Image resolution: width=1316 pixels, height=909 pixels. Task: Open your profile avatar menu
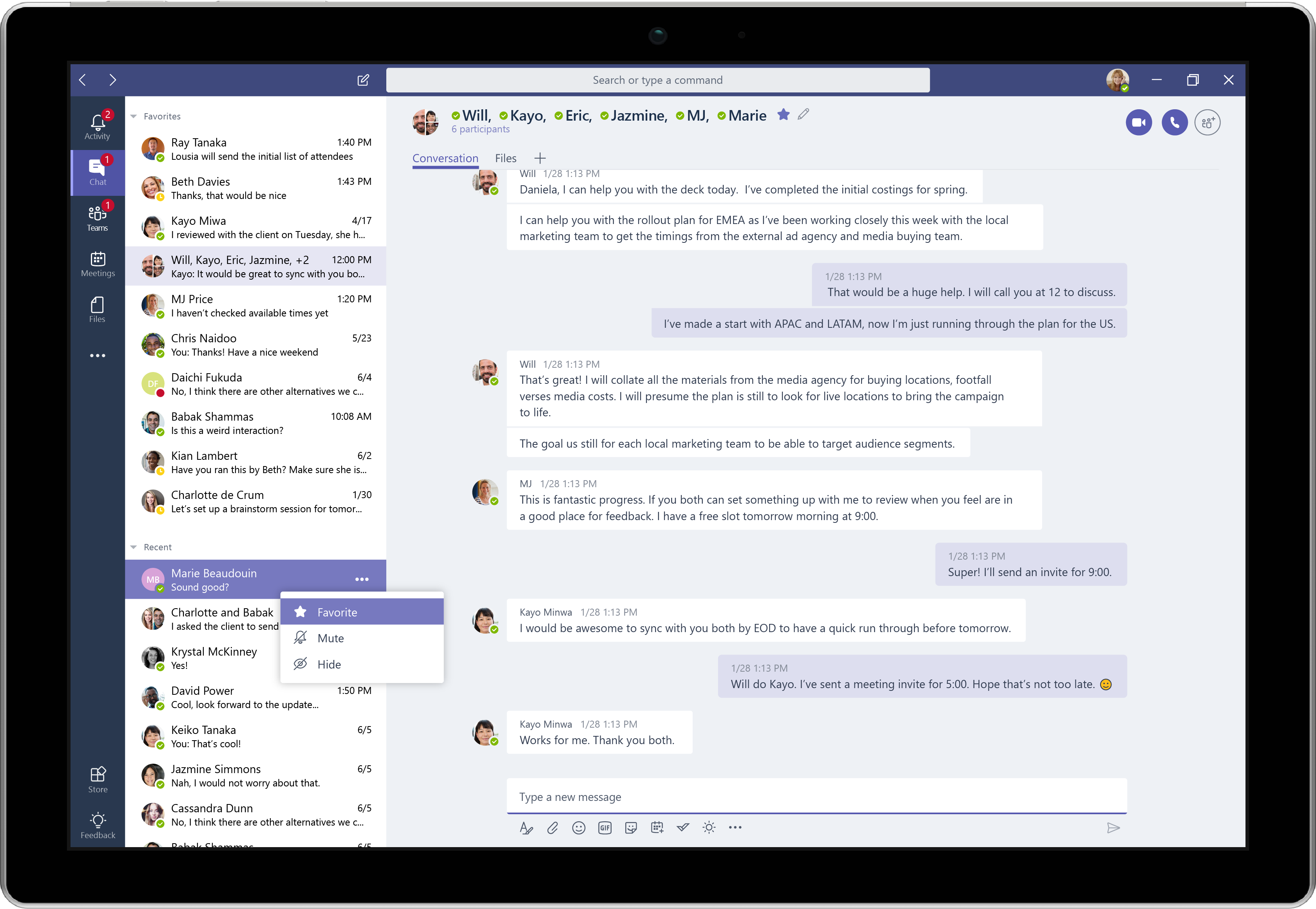[x=1117, y=80]
